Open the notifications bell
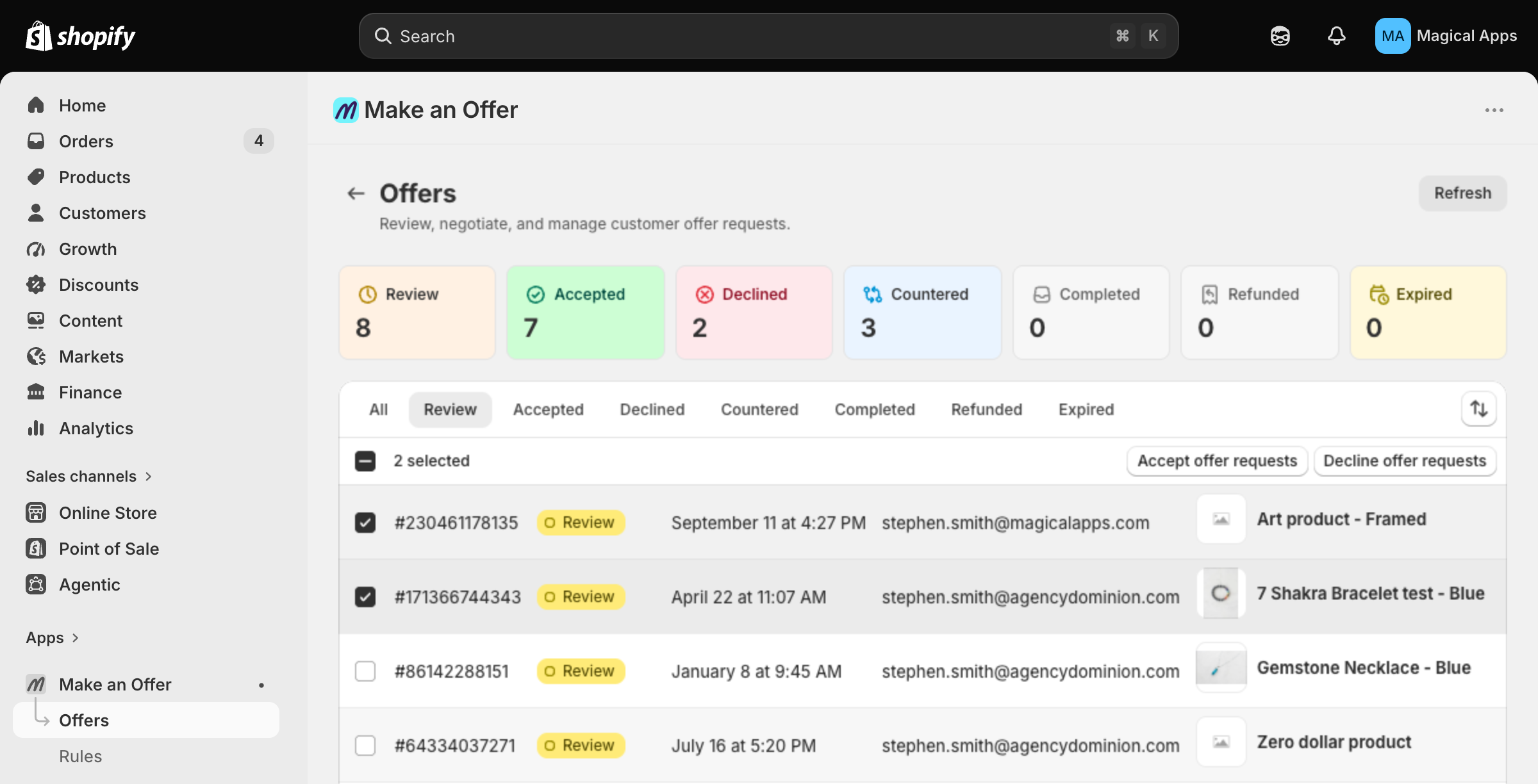The height and width of the screenshot is (784, 1538). pos(1336,36)
